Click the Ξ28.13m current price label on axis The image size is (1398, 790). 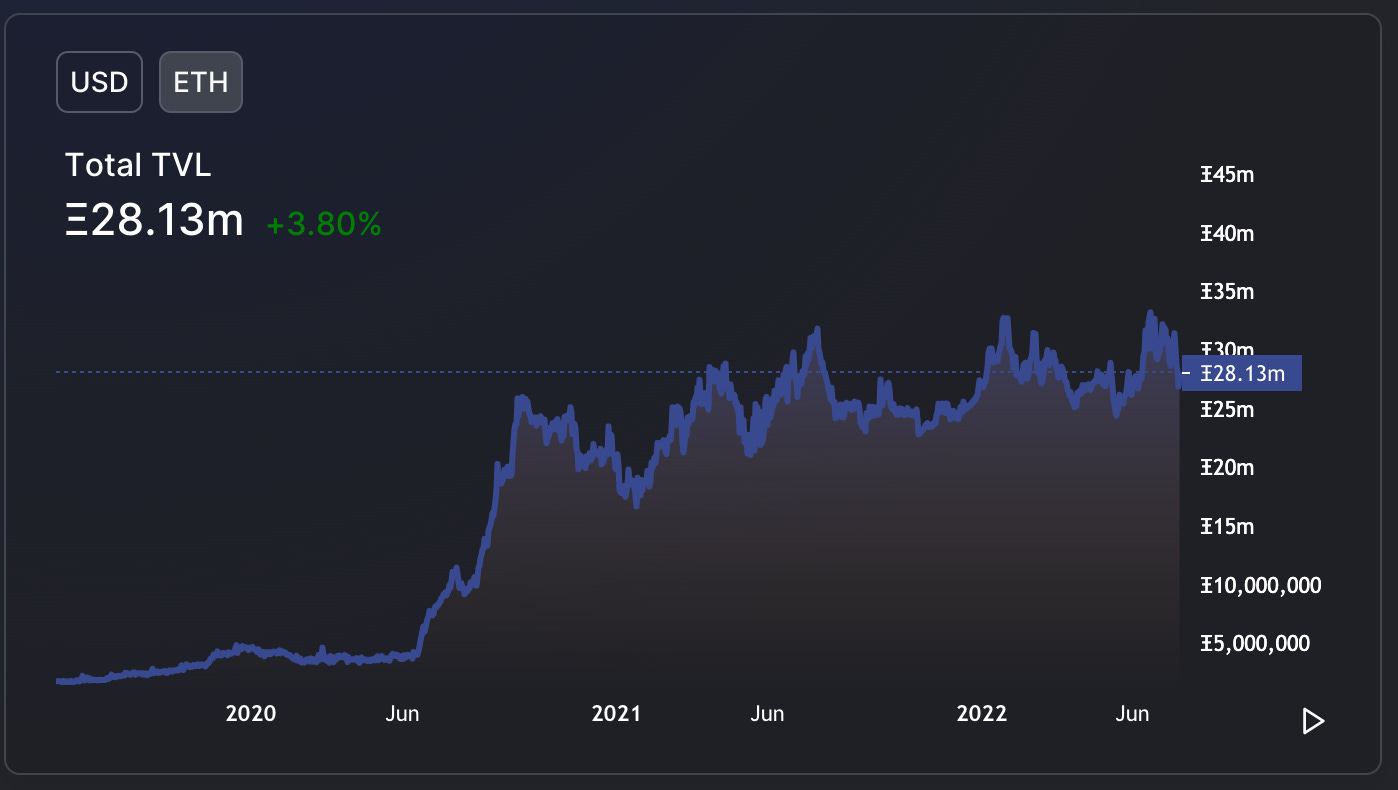point(1242,374)
